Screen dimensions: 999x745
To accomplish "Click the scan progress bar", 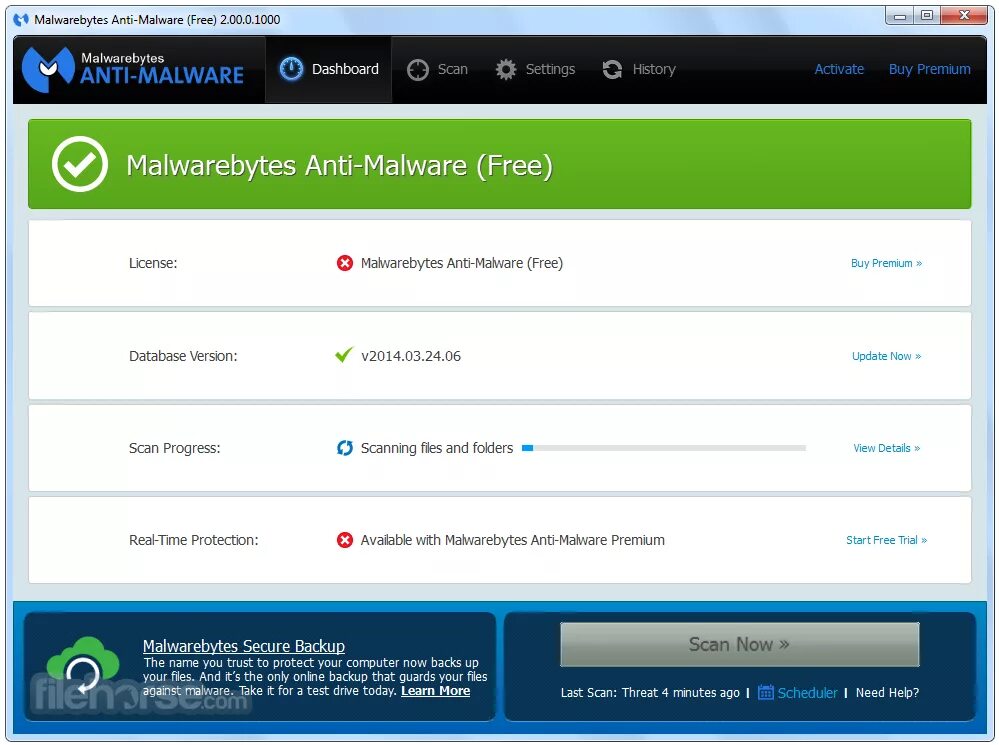I will 664,448.
